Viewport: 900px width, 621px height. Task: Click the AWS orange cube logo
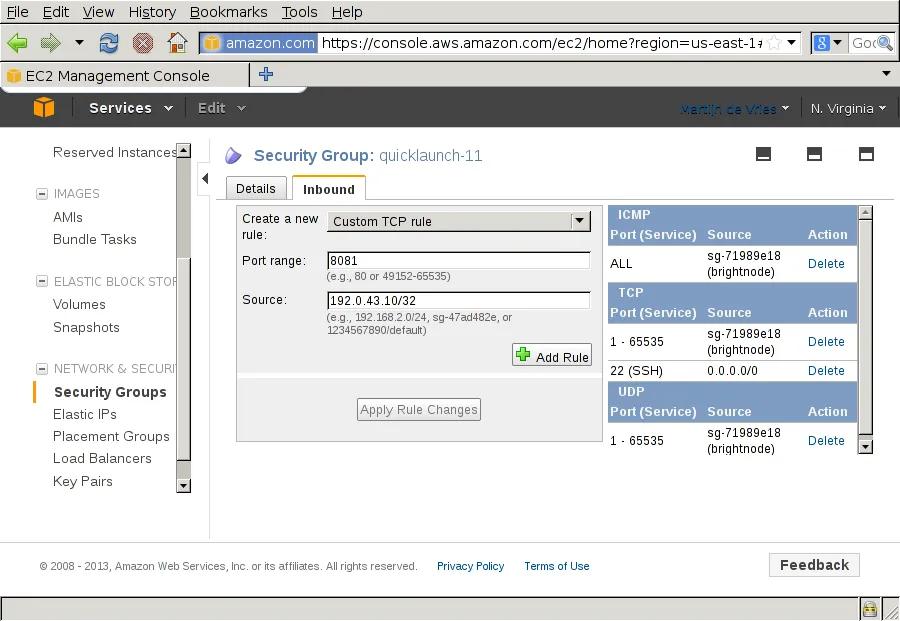(44, 107)
